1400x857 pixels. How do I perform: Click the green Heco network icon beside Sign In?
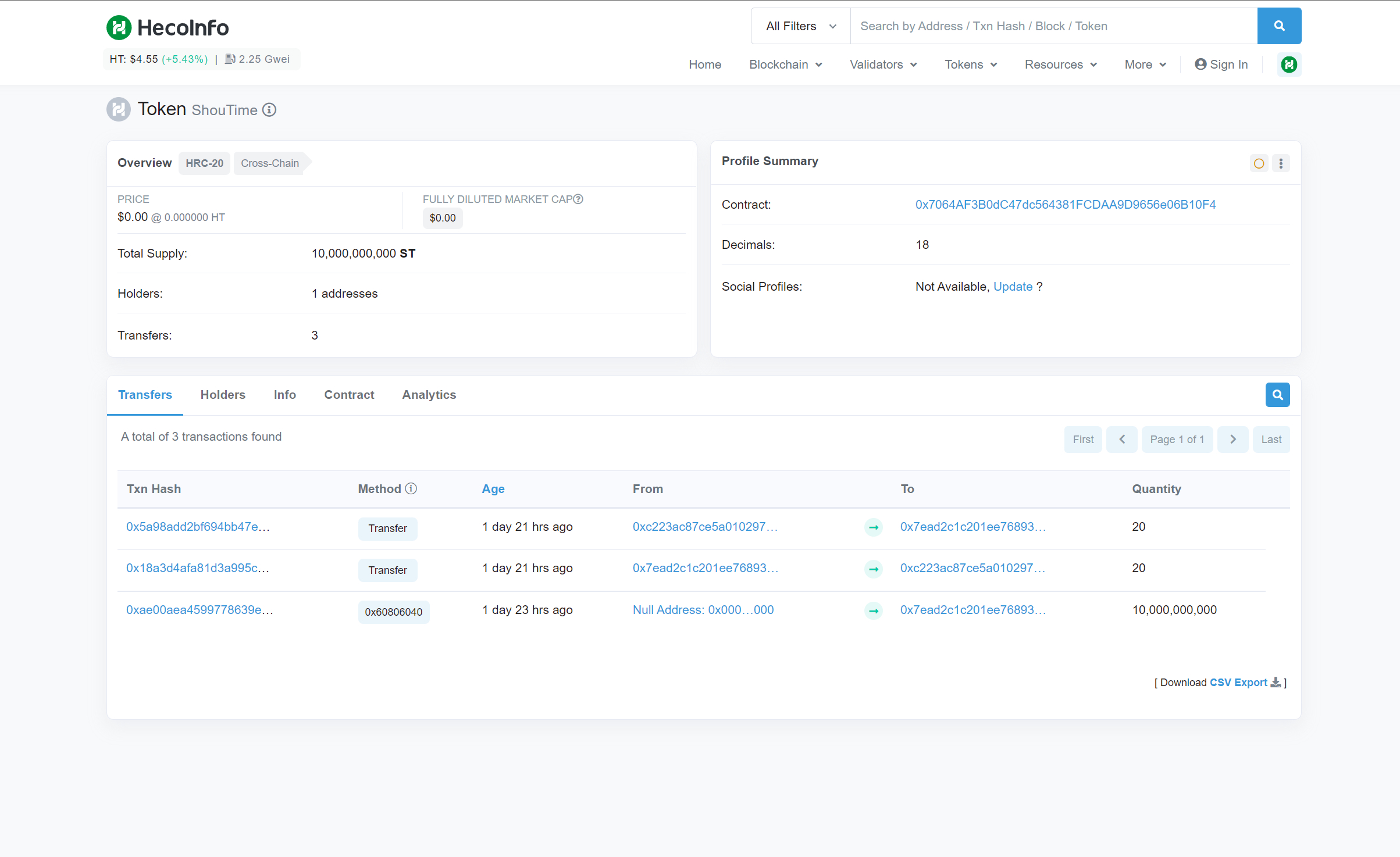point(1289,65)
